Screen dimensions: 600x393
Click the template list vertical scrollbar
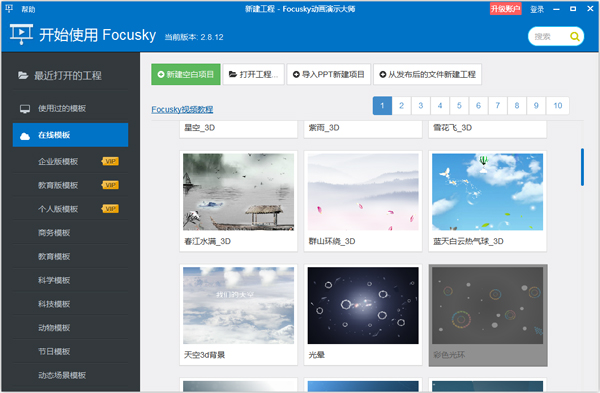(582, 167)
